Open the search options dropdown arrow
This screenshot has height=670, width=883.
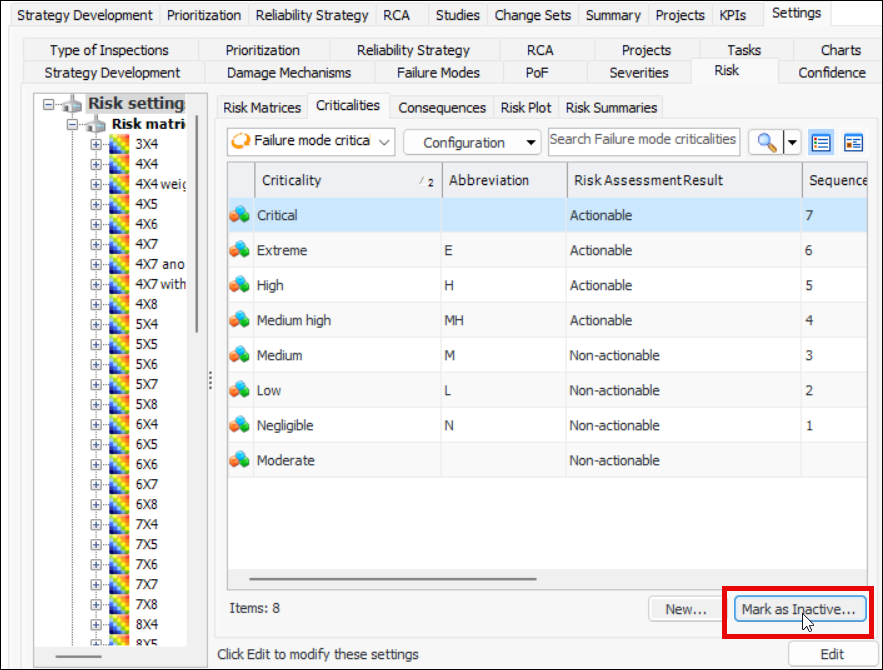click(x=793, y=142)
